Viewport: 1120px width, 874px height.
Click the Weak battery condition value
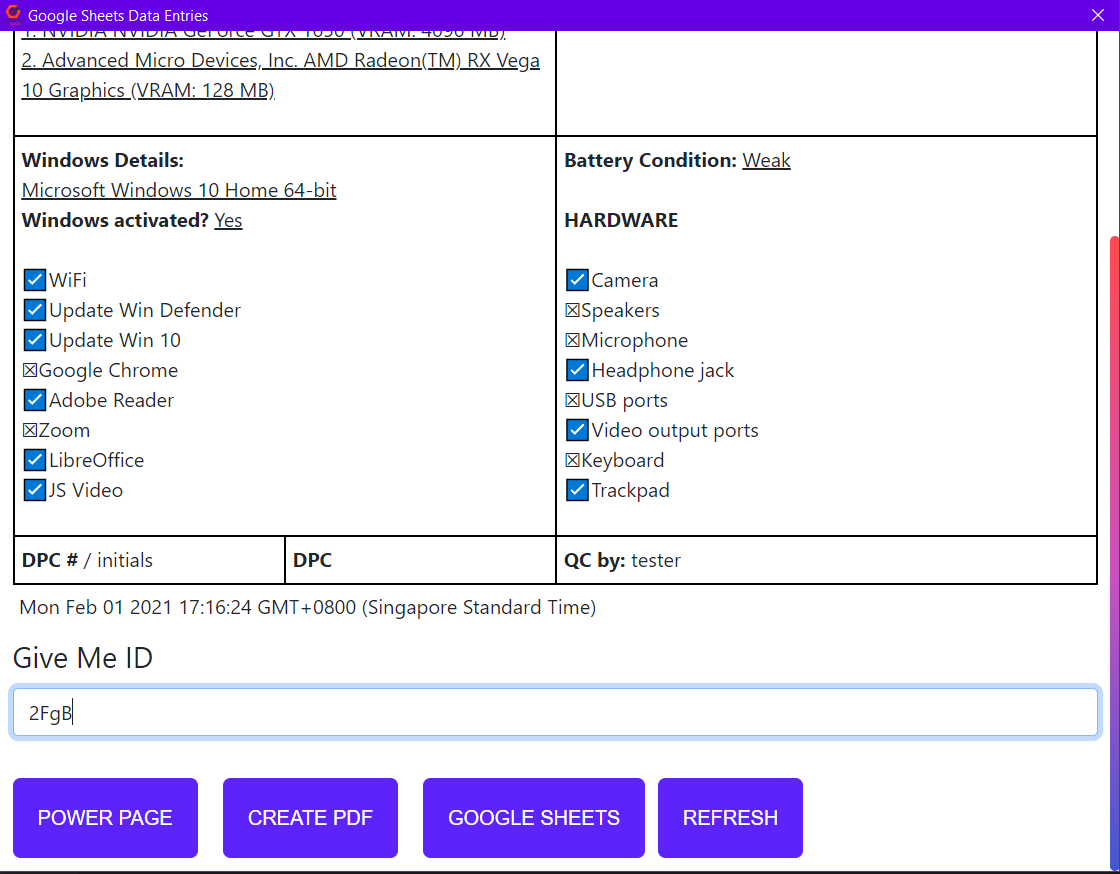click(x=766, y=160)
